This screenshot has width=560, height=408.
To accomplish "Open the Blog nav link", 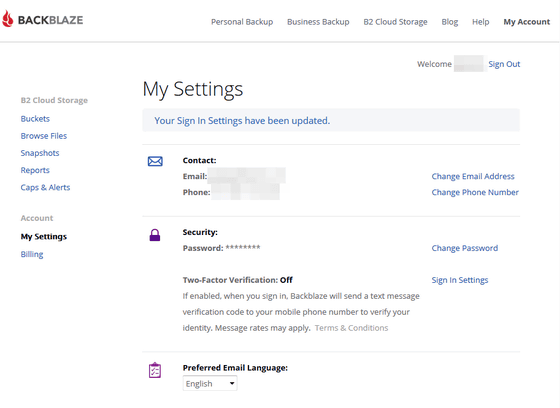I will pos(450,22).
